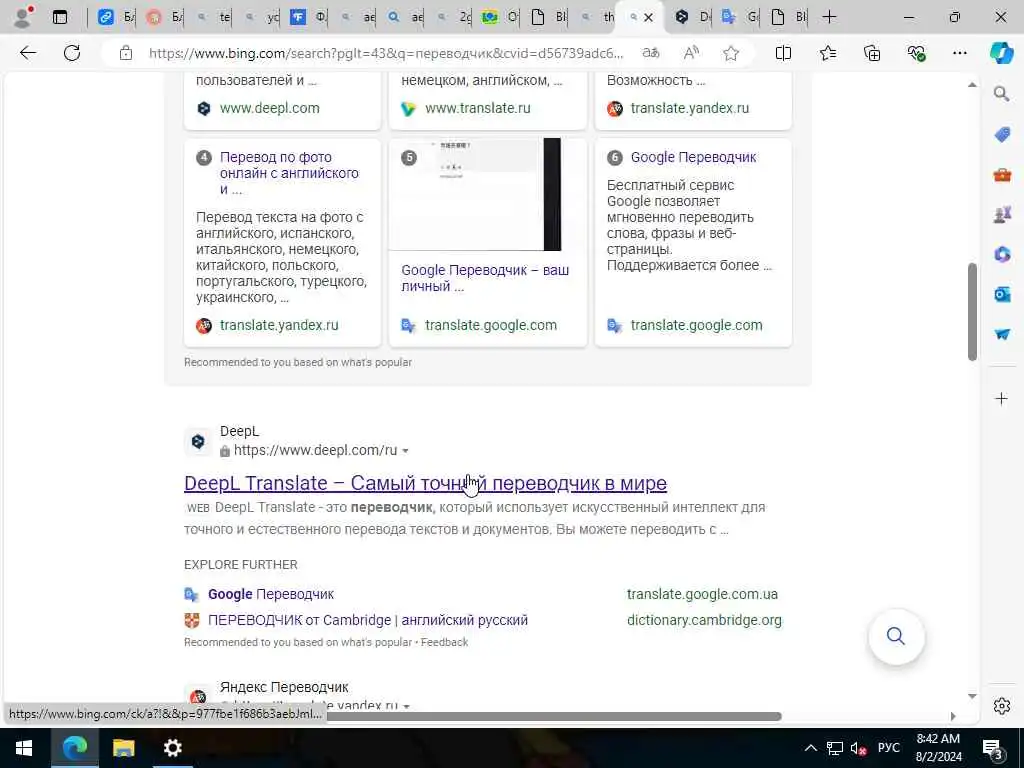This screenshot has height=768, width=1024.
Task: Add a sidebar app with plus icon
Action: pyautogui.click(x=1002, y=398)
